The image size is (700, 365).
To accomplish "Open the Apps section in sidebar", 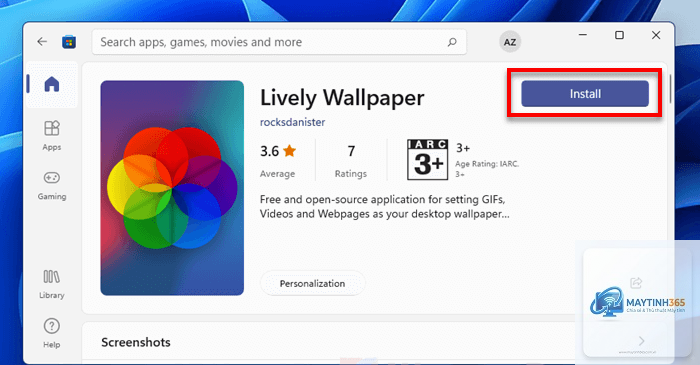I will [x=52, y=136].
